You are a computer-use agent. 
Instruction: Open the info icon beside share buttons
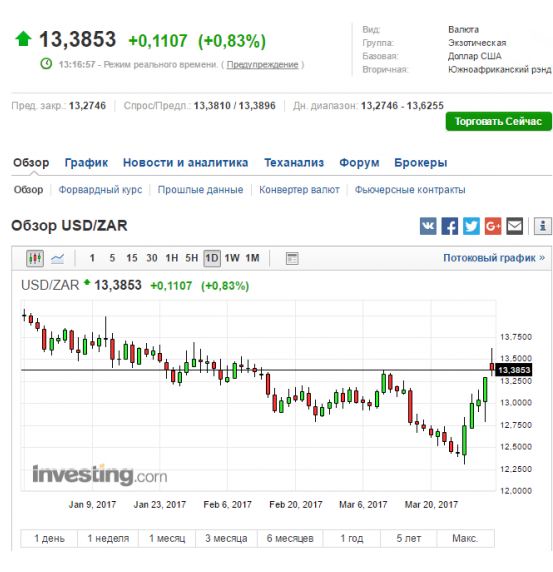click(543, 226)
